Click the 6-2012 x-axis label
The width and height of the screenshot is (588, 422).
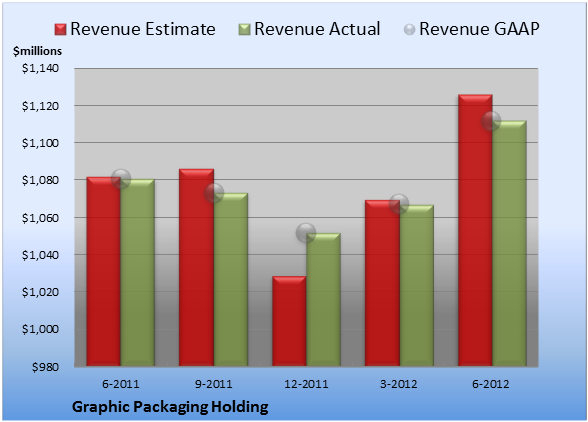(x=491, y=384)
